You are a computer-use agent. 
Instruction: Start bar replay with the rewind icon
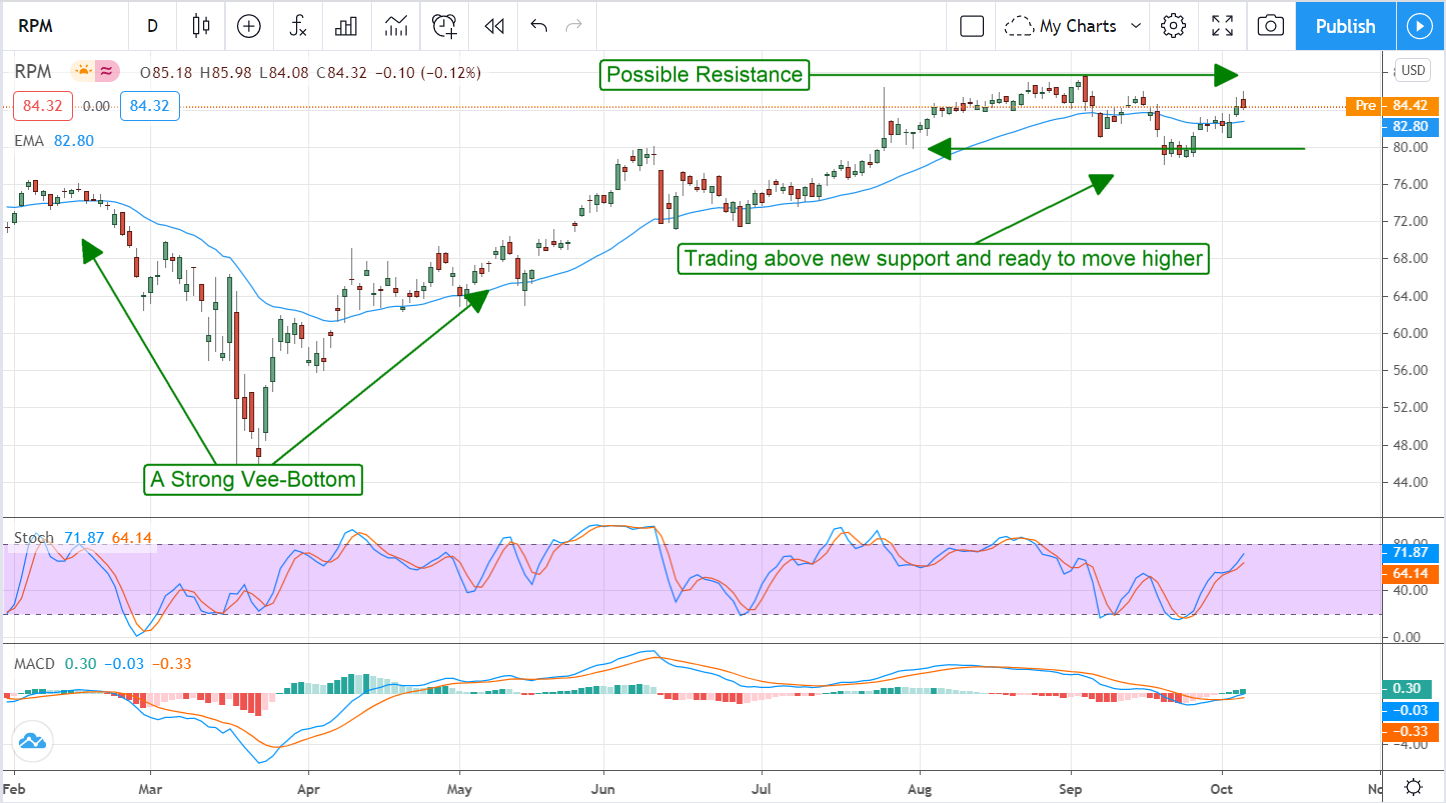tap(492, 26)
